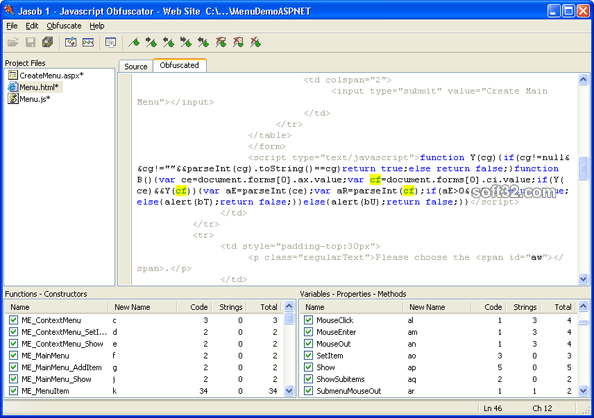Uncheck the ME_ContextMenu function checkbox

point(14,320)
